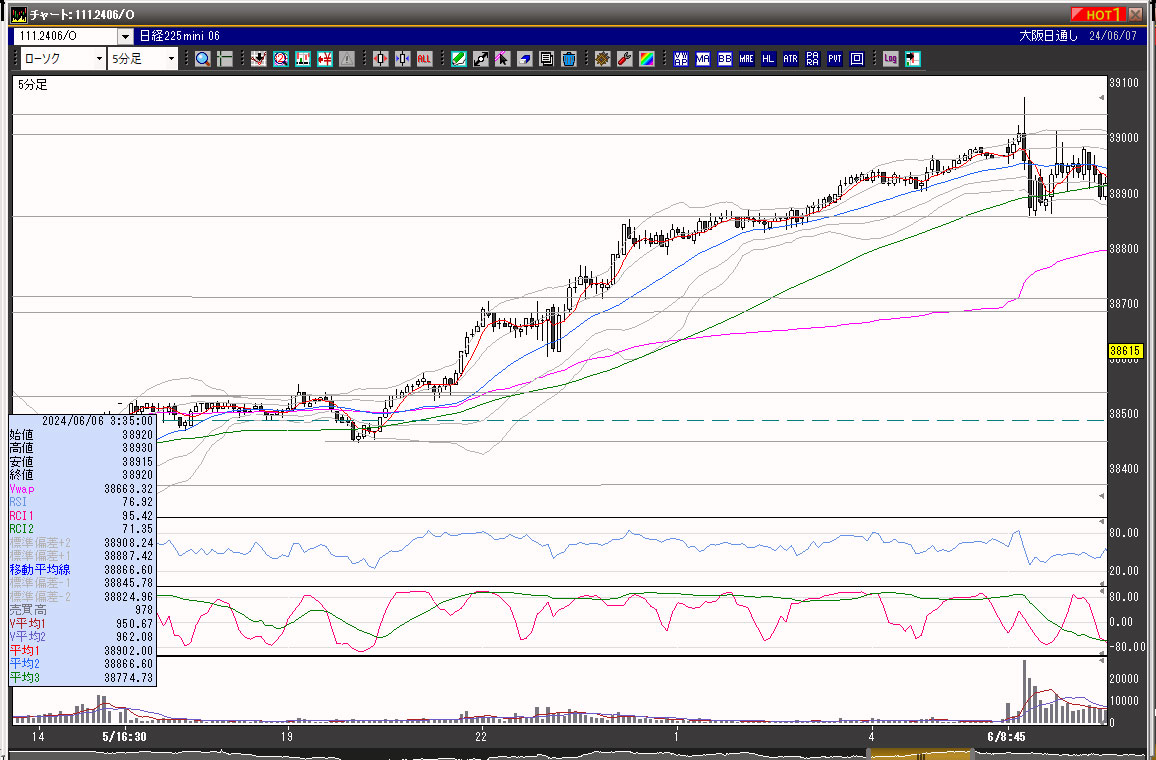
Task: Click the 6/8:45 time axis label
Action: point(1006,736)
